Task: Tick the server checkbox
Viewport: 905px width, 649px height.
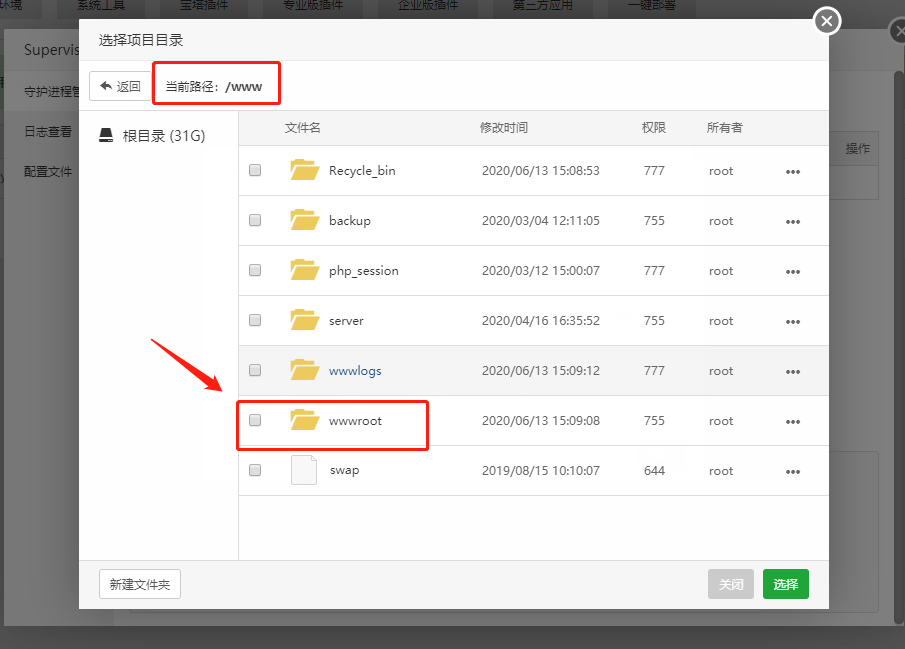Action: click(x=255, y=320)
